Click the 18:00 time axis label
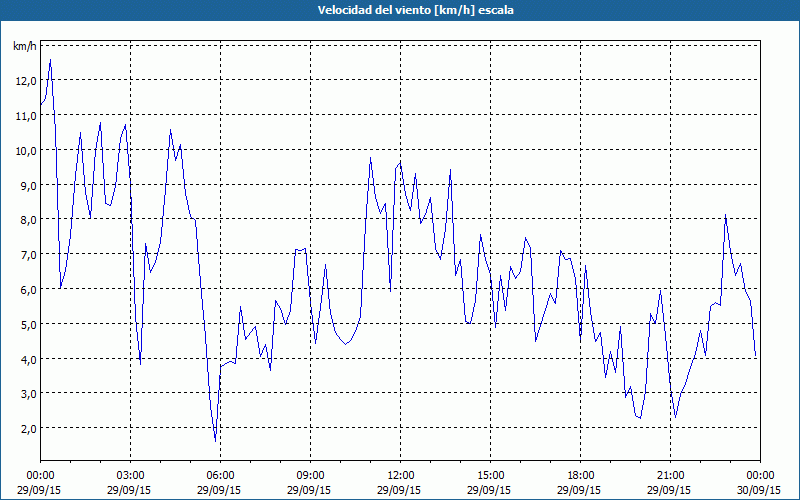800x500 pixels. (x=580, y=476)
